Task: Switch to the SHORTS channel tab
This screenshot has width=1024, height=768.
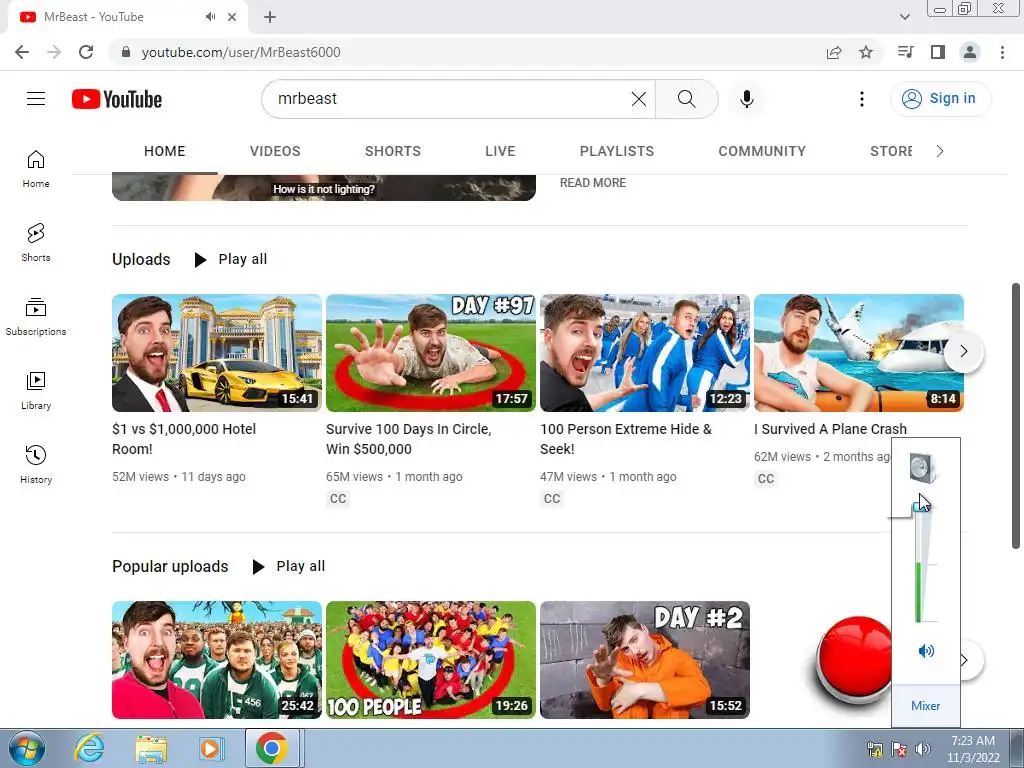Action: click(x=392, y=152)
